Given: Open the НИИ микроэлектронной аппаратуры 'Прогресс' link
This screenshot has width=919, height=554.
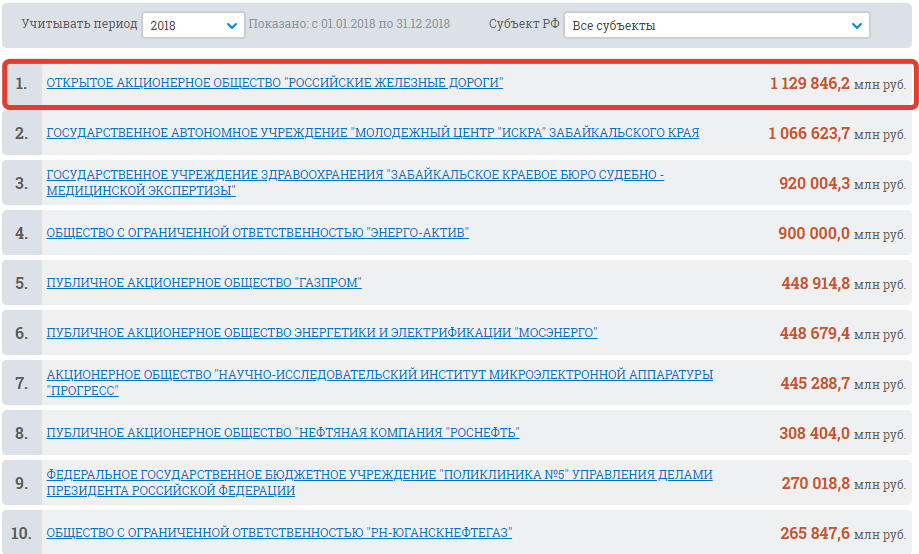Looking at the screenshot, I should click(x=379, y=382).
